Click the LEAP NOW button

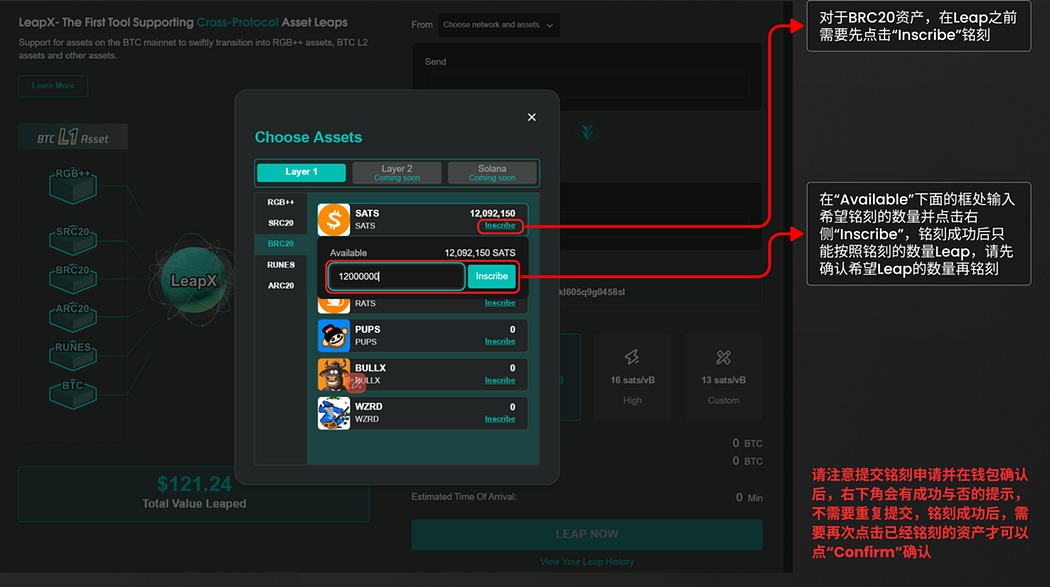(x=587, y=534)
